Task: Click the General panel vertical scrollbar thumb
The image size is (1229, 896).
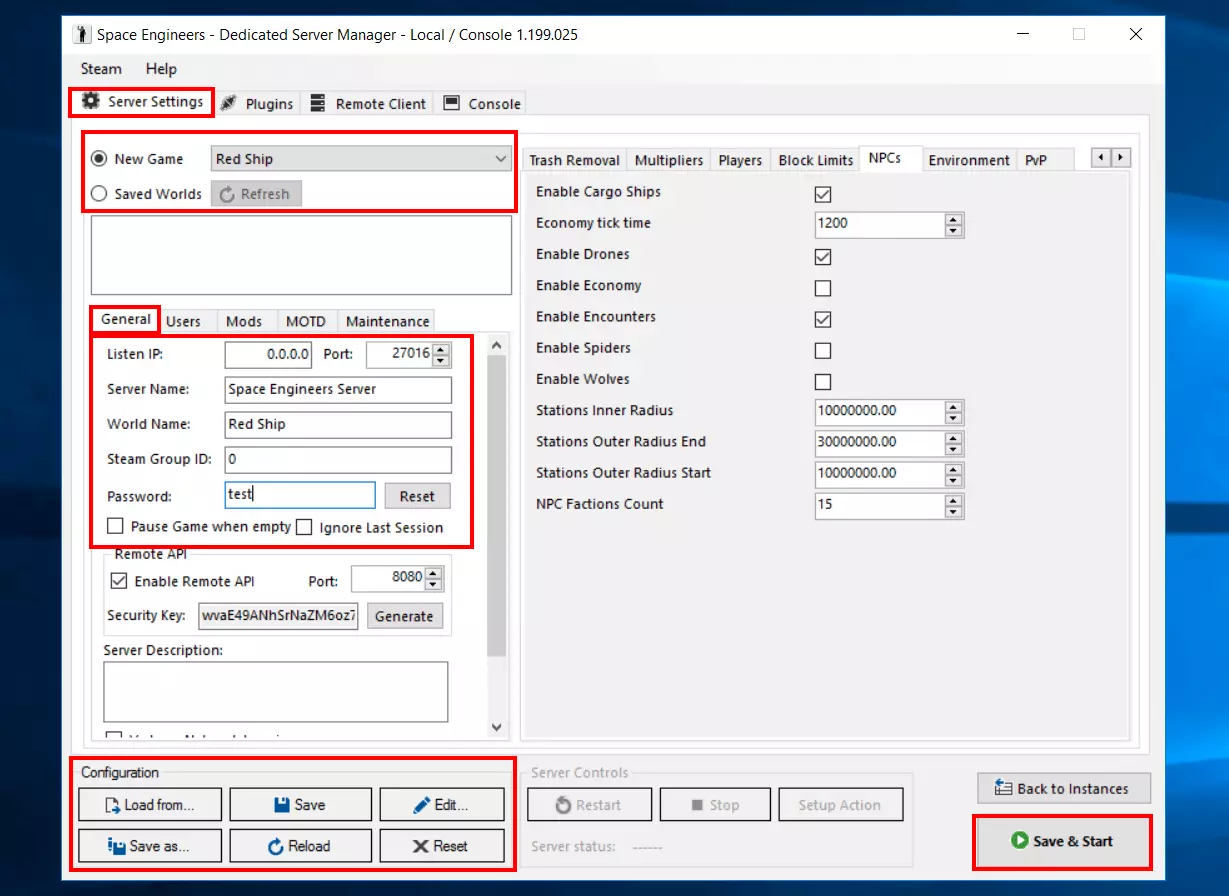Action: point(497,506)
